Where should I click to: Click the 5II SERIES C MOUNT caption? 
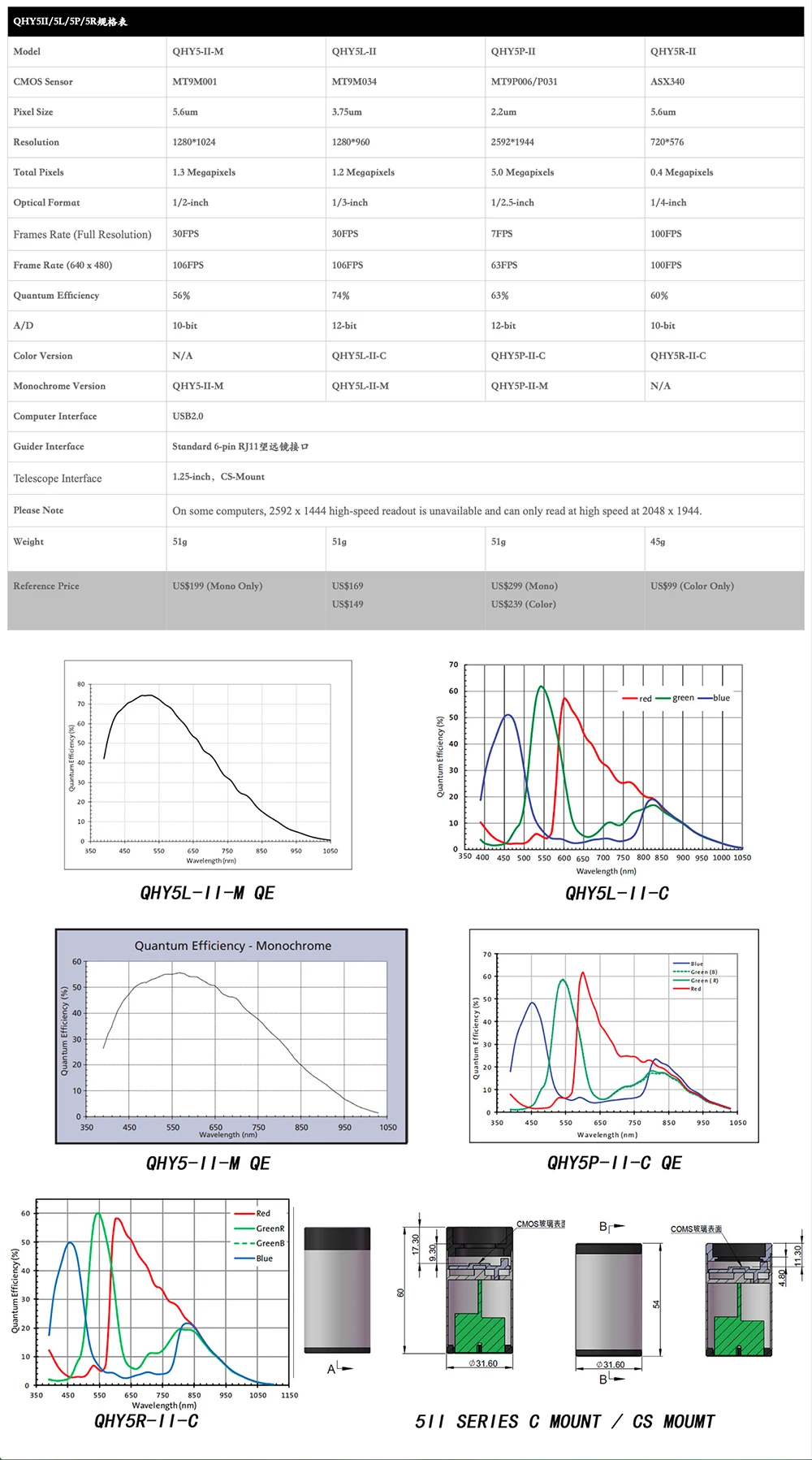[565, 1422]
